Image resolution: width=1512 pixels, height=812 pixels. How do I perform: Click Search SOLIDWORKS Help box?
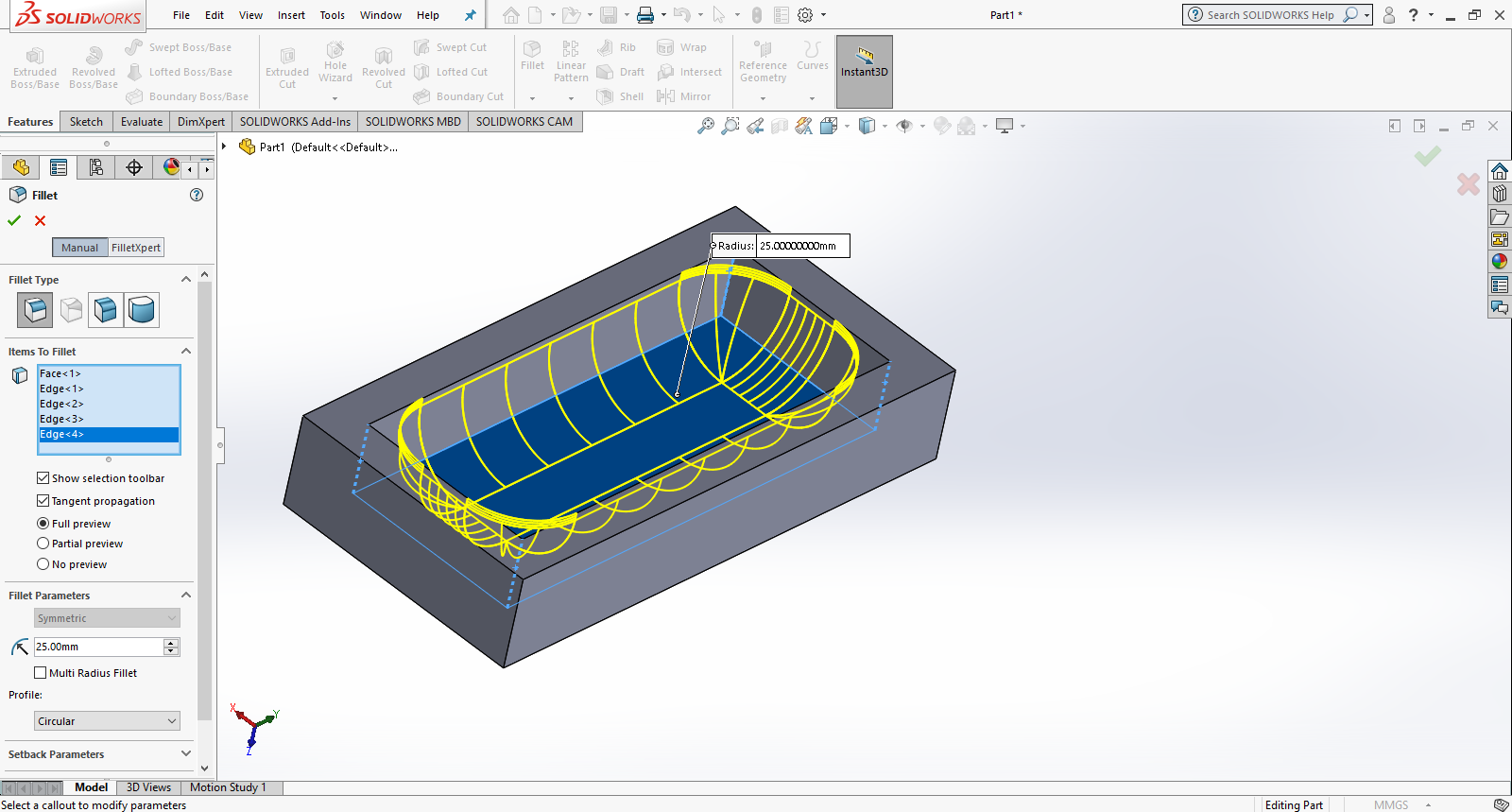1270,15
